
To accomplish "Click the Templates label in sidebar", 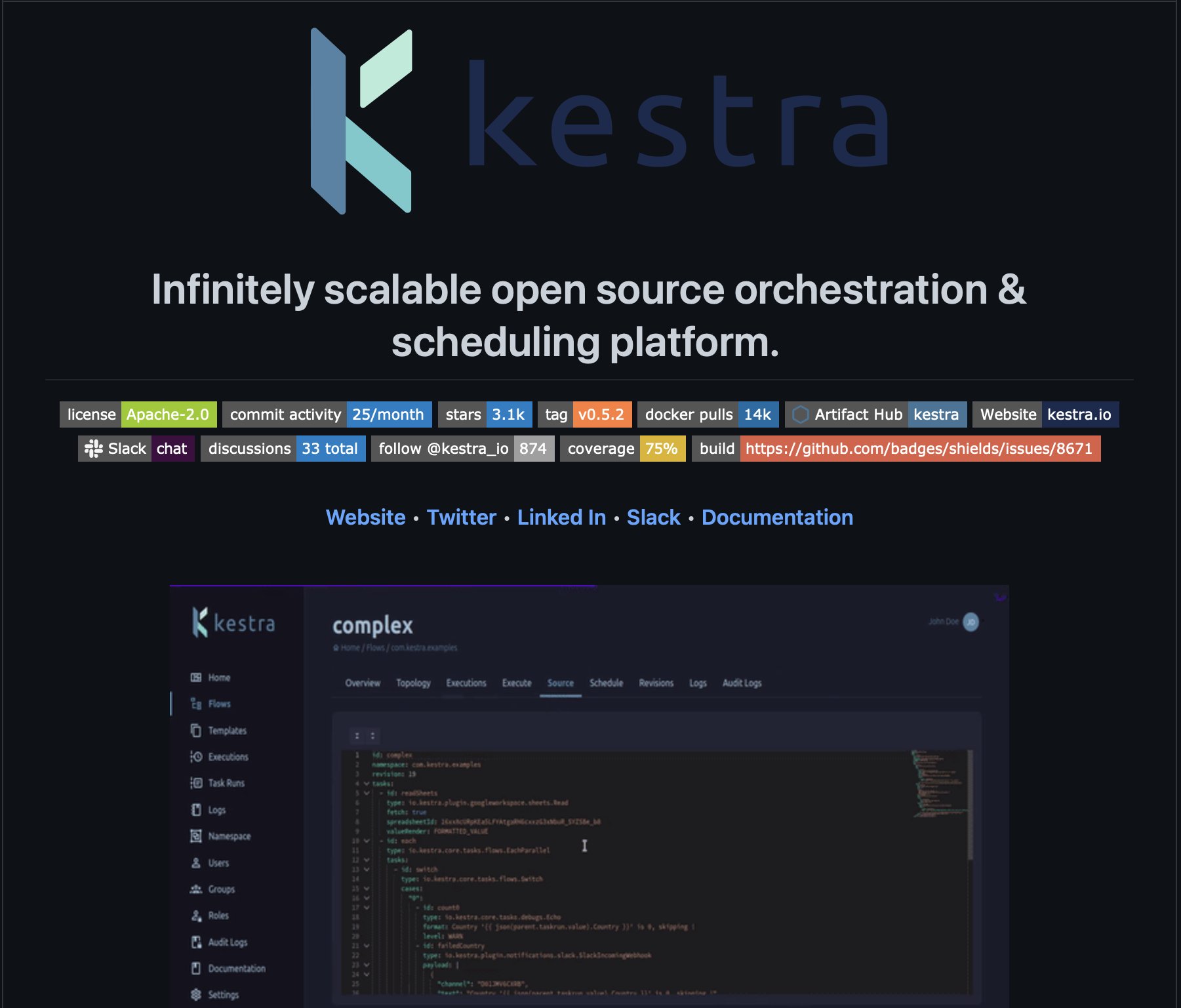I will pyautogui.click(x=228, y=730).
